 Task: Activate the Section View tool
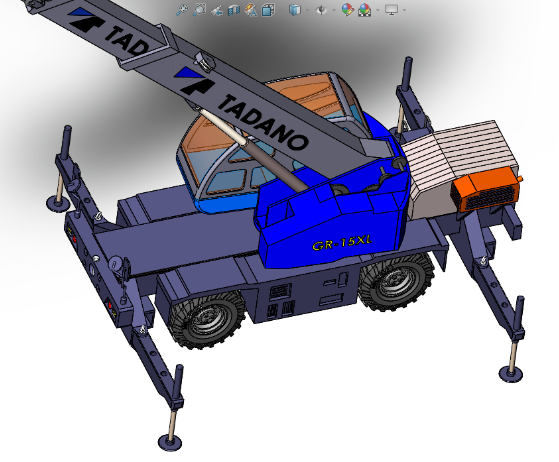coord(234,10)
